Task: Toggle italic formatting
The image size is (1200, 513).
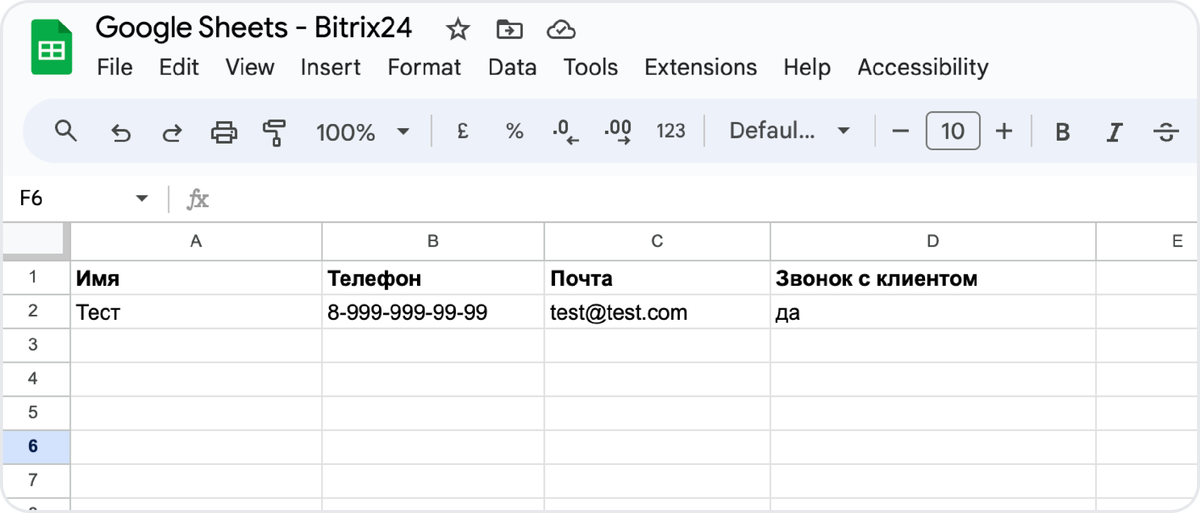Action: [x=1114, y=132]
